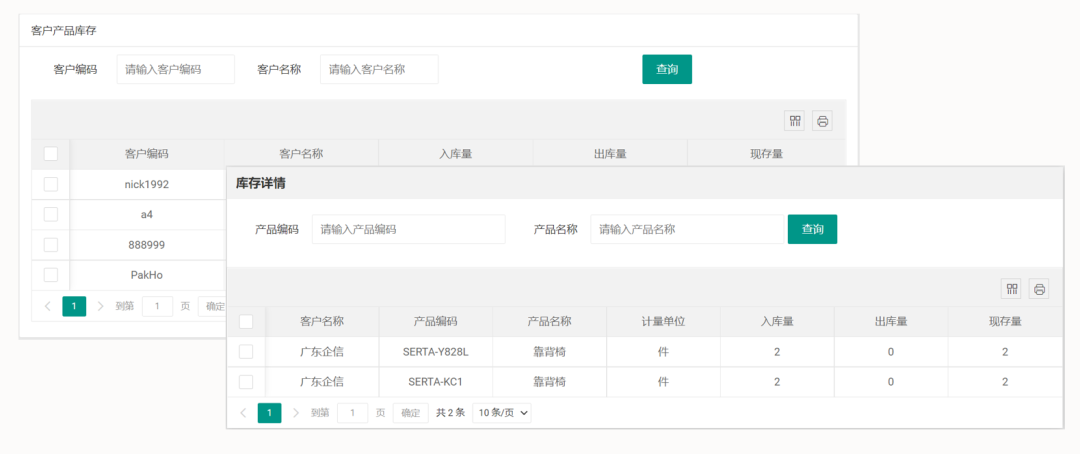The height and width of the screenshot is (454, 1080).
Task: Click print icon in 客户产品库存 table toolbar
Action: point(822,121)
